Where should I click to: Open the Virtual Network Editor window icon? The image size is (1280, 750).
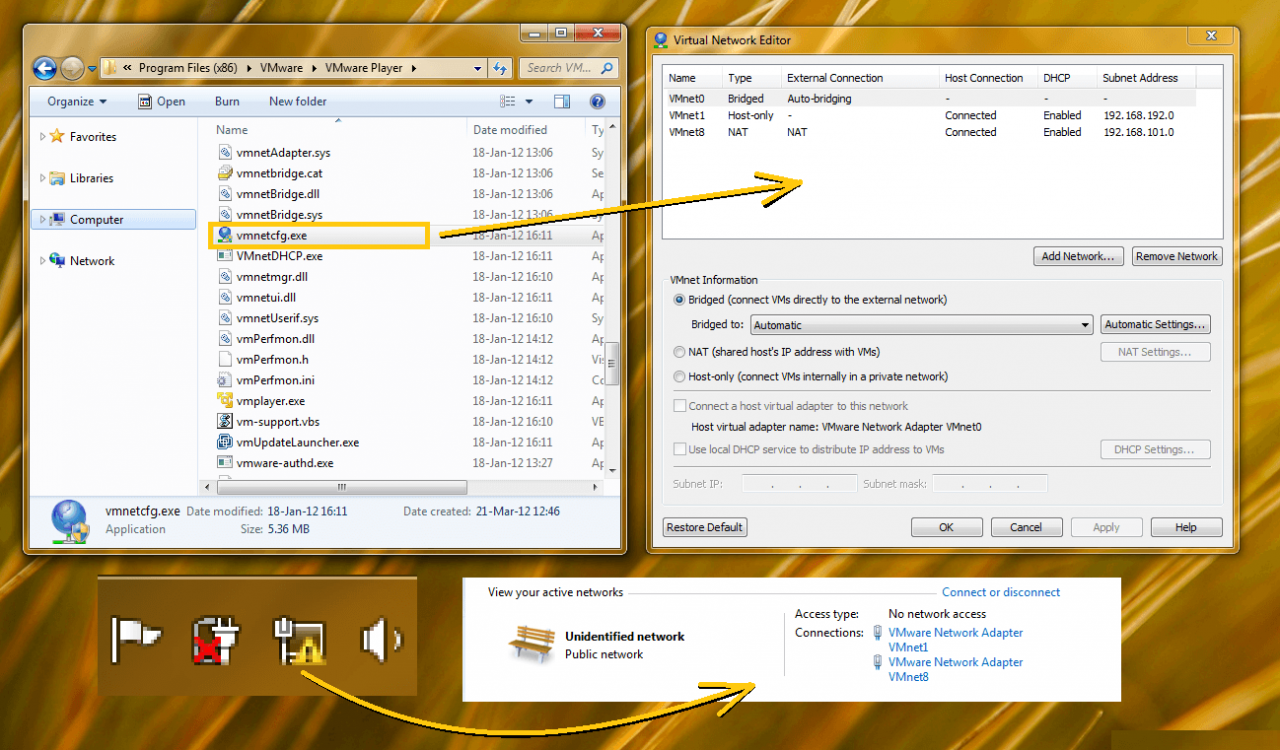click(x=660, y=40)
